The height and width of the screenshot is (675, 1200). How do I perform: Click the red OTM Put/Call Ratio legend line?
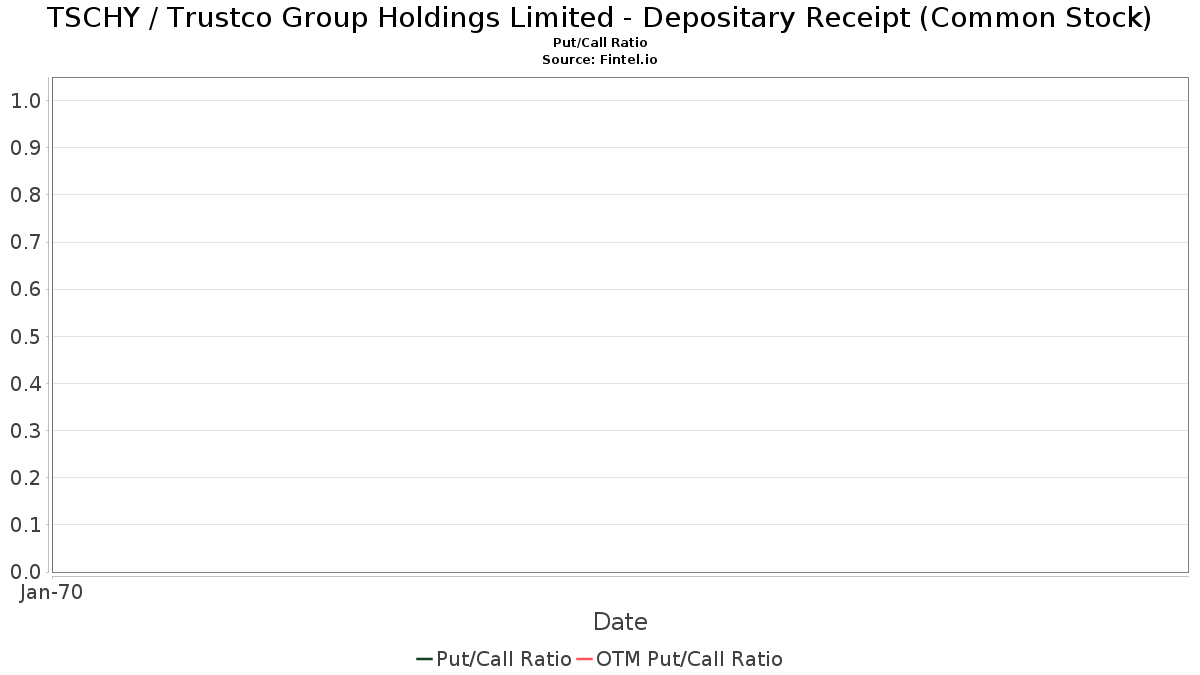coord(584,659)
